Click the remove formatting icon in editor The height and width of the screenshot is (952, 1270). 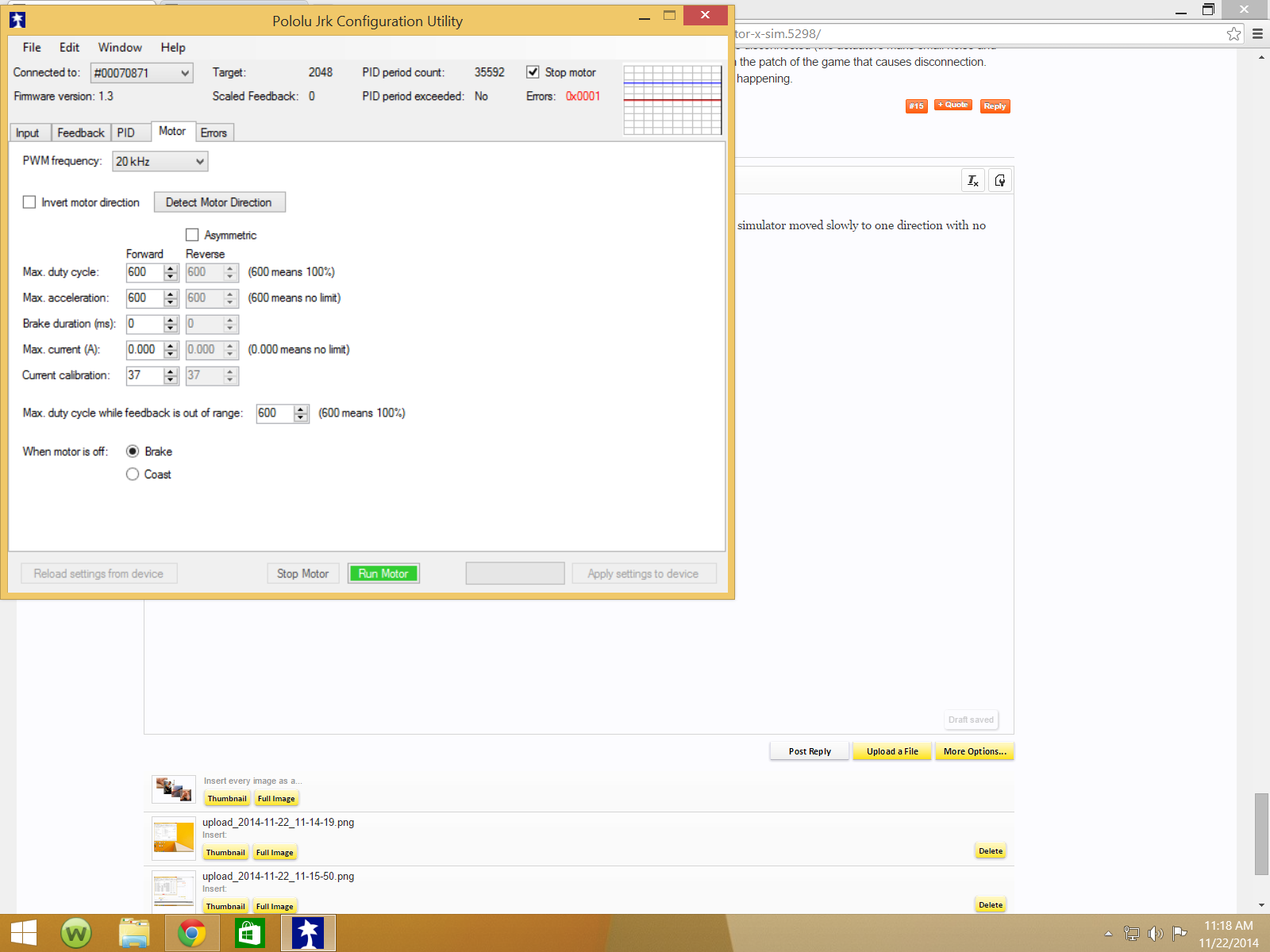tap(973, 181)
